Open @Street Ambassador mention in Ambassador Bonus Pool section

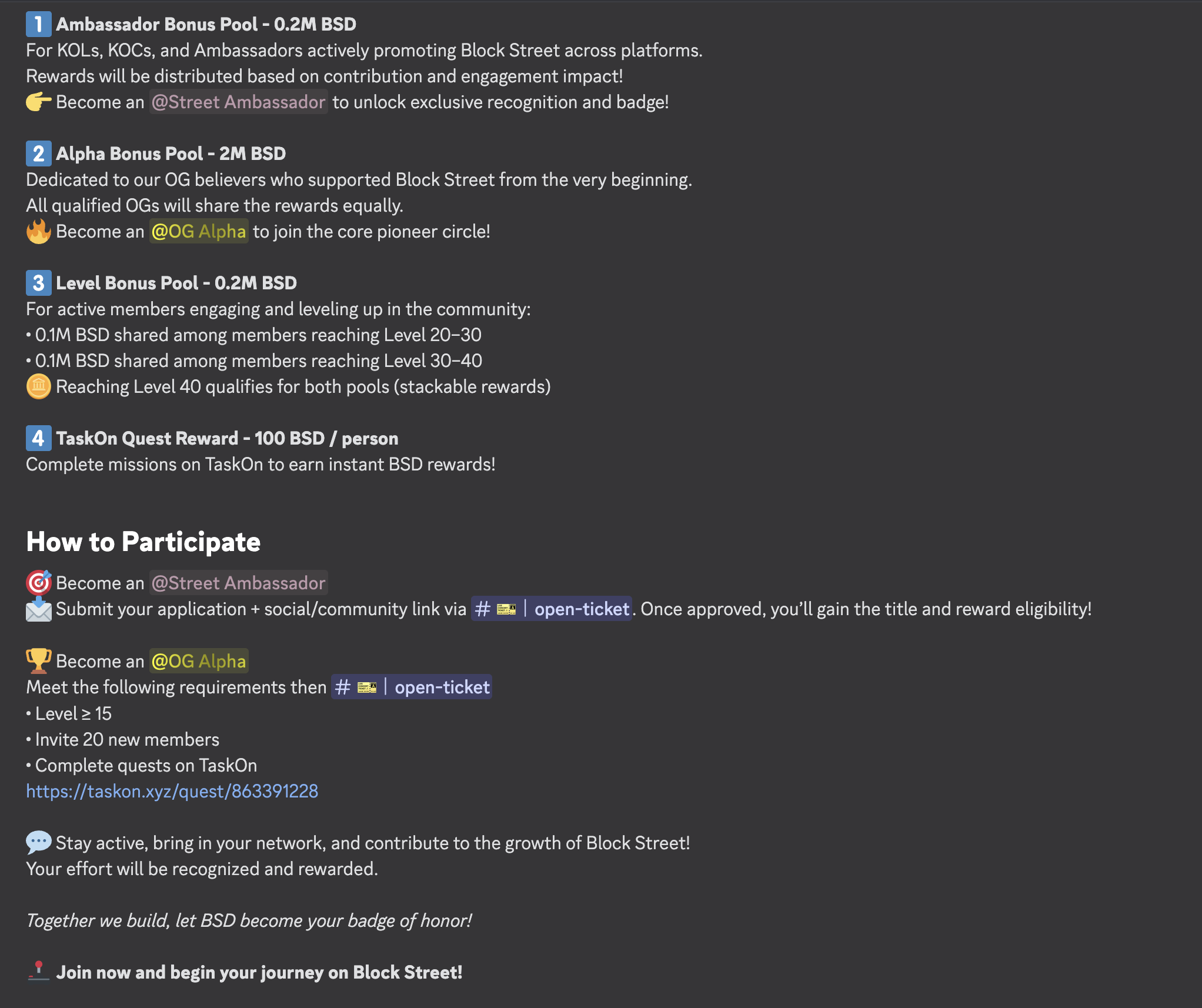click(238, 102)
